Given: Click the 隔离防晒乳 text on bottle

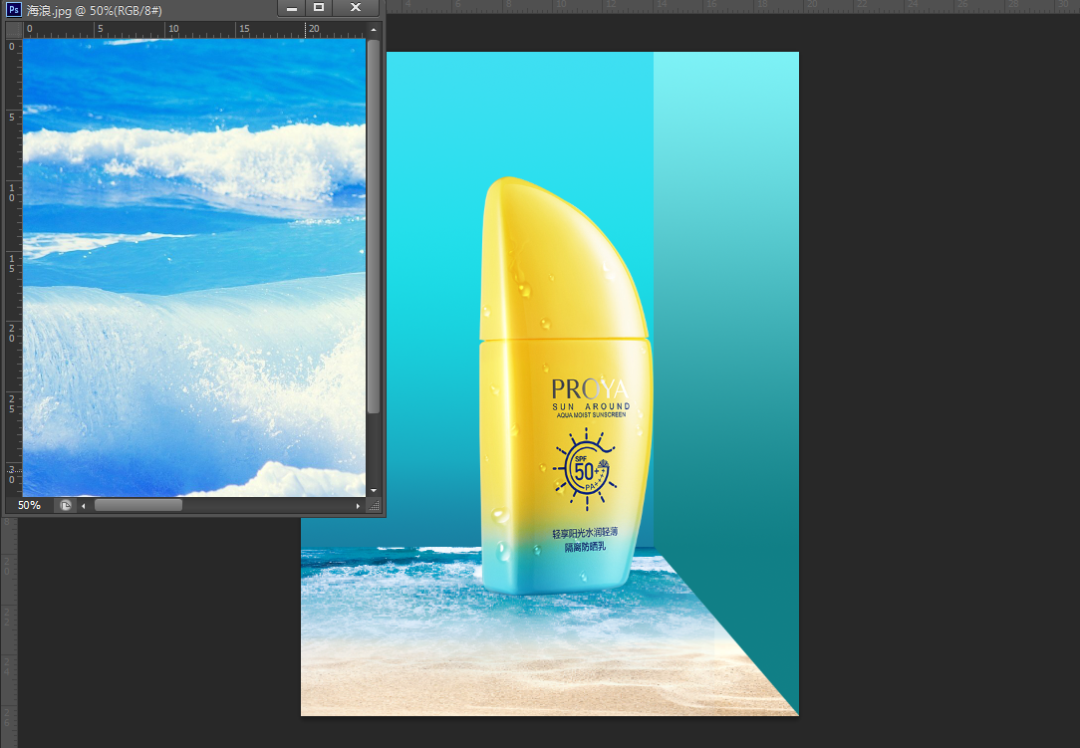Looking at the screenshot, I should 585,547.
